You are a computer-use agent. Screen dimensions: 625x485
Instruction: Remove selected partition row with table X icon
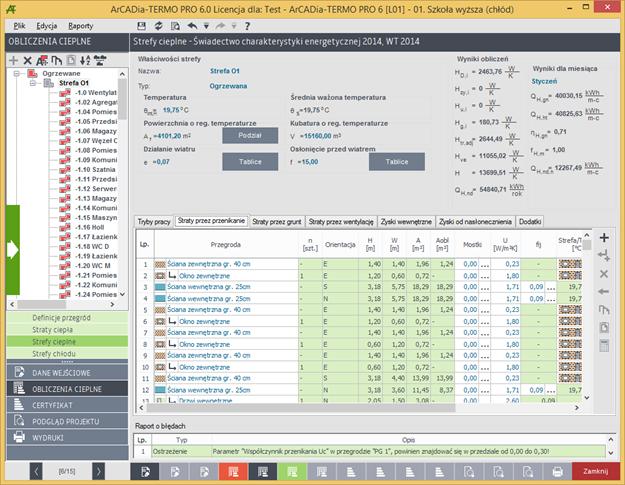(x=604, y=274)
